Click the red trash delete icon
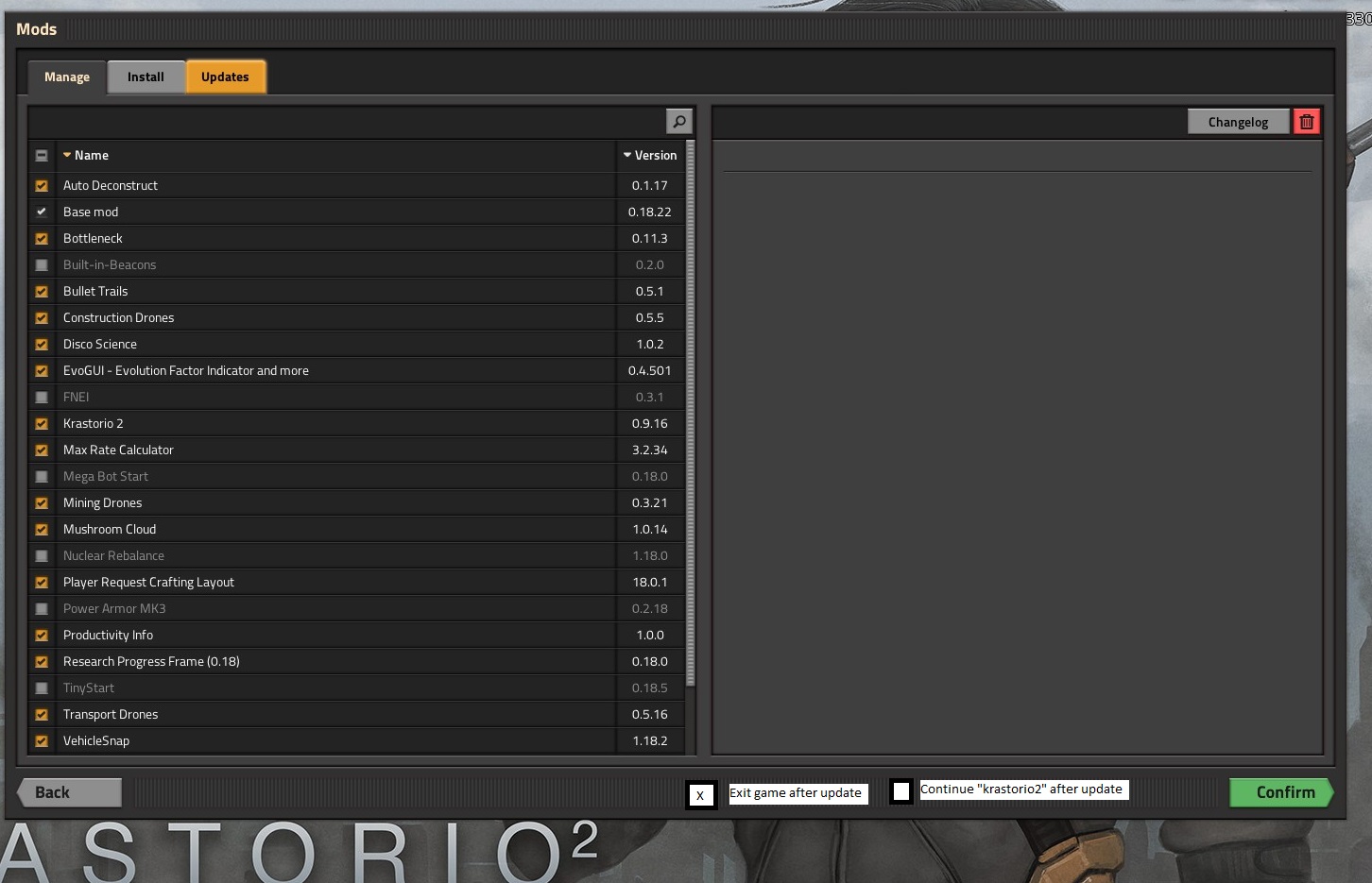1372x883 pixels. coord(1306,122)
